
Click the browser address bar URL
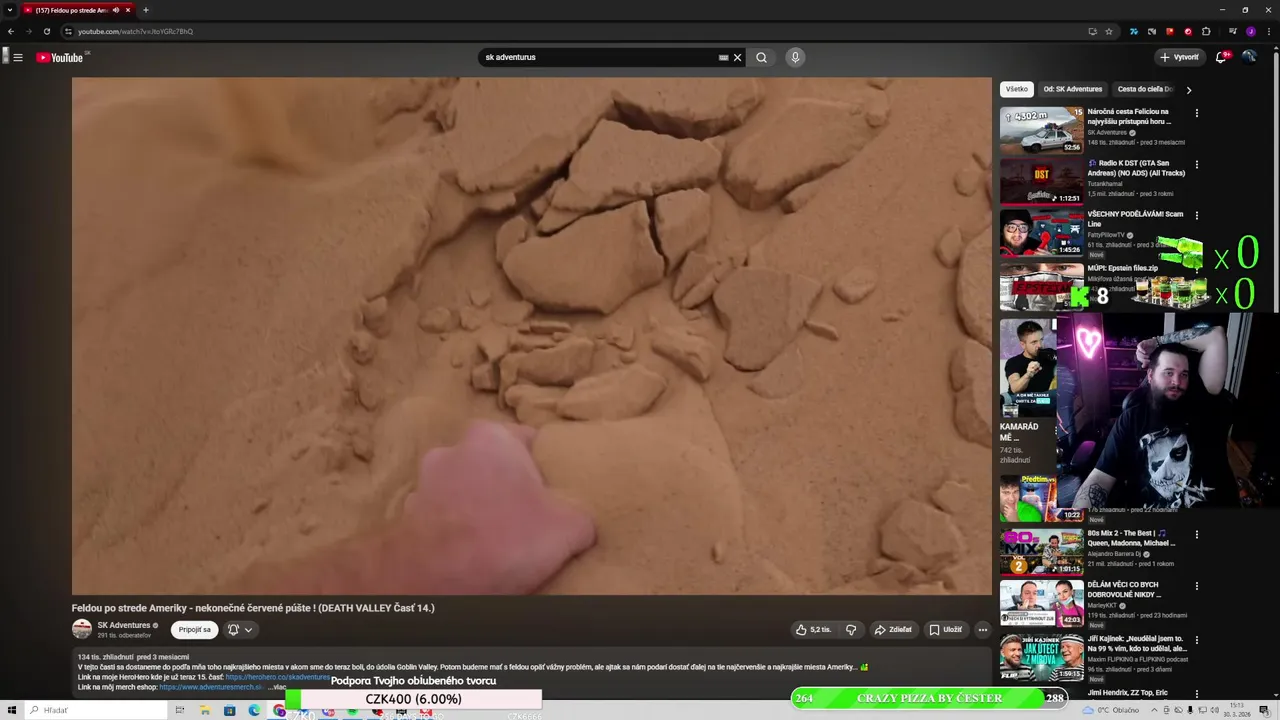pyautogui.click(x=135, y=31)
